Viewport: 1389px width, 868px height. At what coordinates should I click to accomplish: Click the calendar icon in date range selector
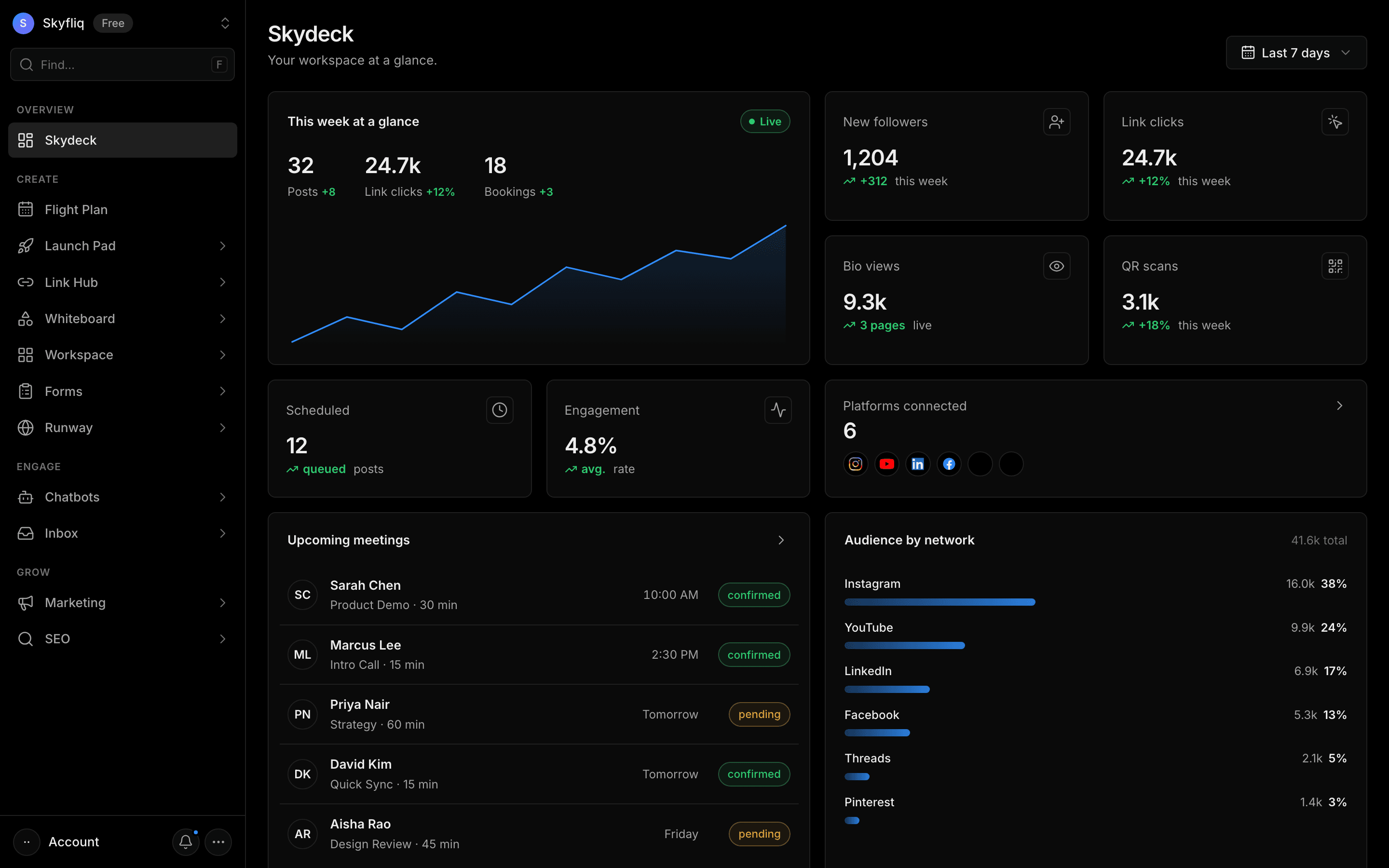coord(1248,53)
